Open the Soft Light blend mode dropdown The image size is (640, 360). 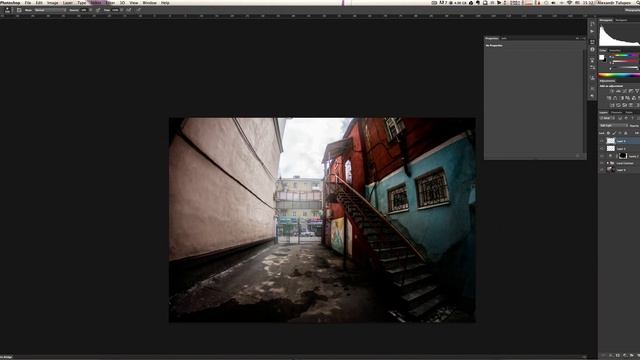(614, 125)
